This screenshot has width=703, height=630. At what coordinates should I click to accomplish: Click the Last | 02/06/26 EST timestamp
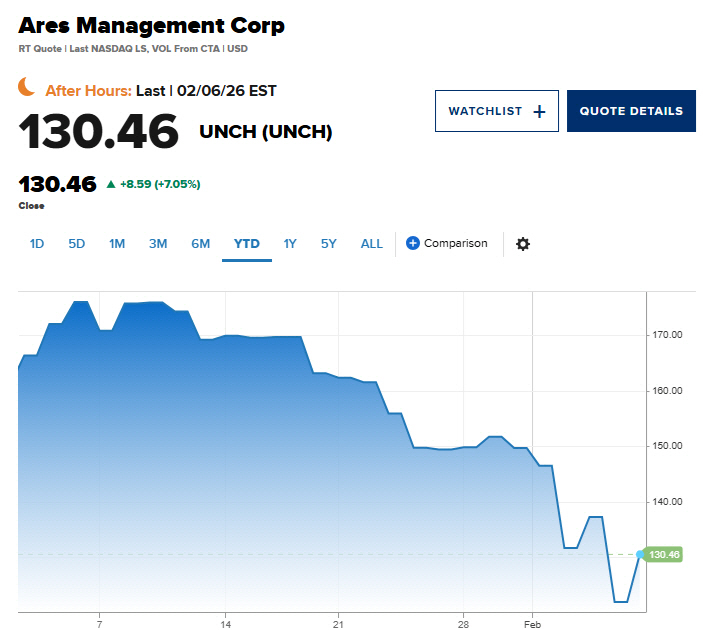pyautogui.click(x=206, y=91)
